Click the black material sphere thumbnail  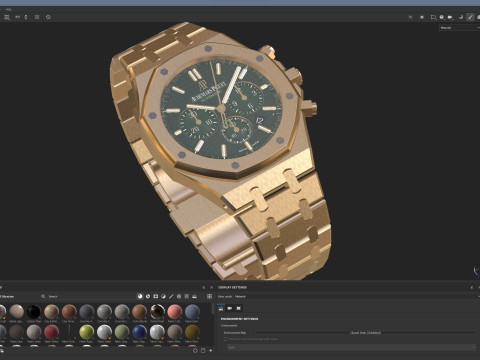[x=34, y=312]
